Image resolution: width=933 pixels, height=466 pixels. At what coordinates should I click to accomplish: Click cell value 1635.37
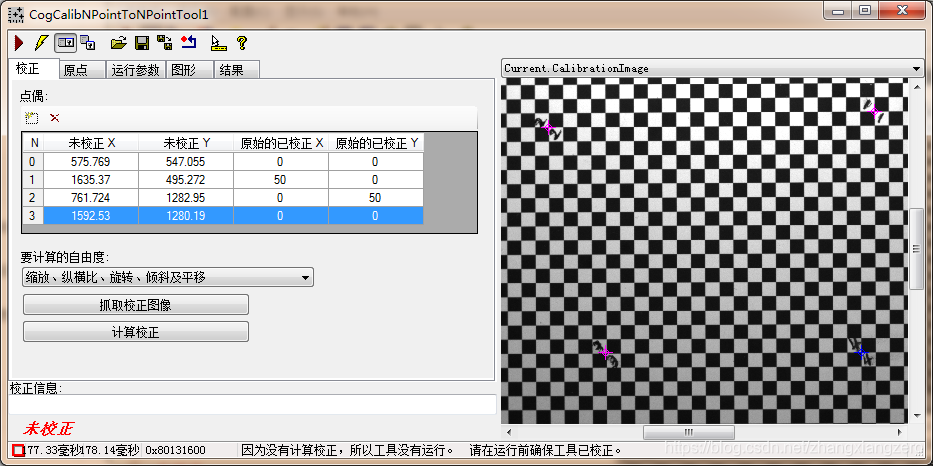coord(91,179)
